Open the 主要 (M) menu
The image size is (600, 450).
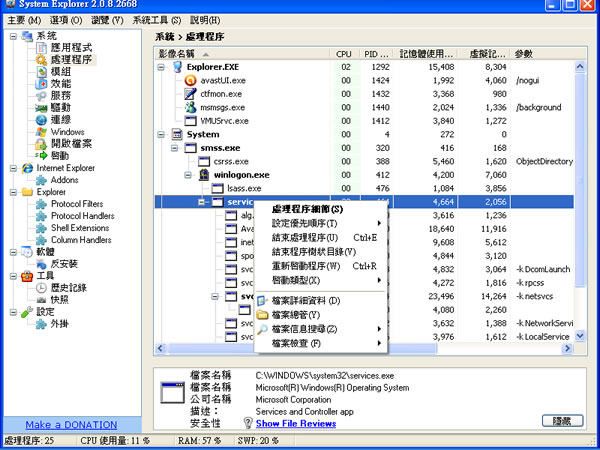24,20
